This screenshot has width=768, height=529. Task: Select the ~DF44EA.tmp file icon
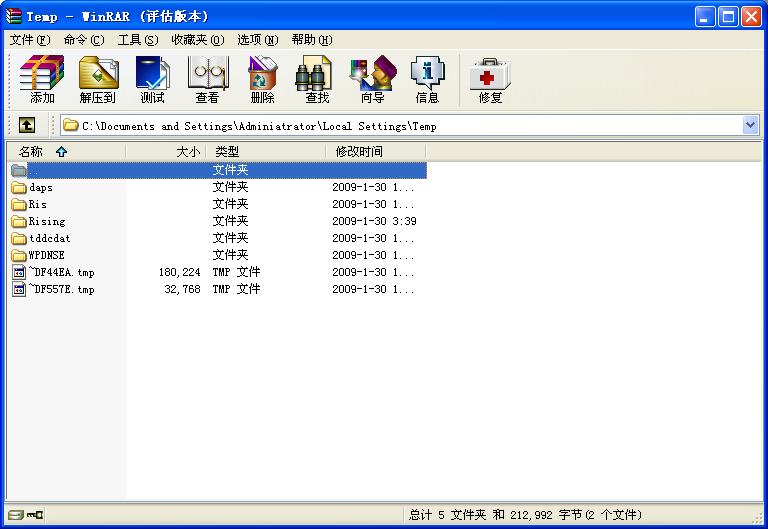click(x=19, y=272)
